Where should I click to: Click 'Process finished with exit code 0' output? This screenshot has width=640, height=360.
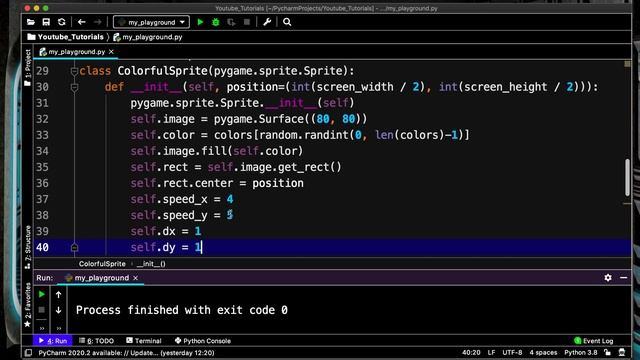coord(182,310)
